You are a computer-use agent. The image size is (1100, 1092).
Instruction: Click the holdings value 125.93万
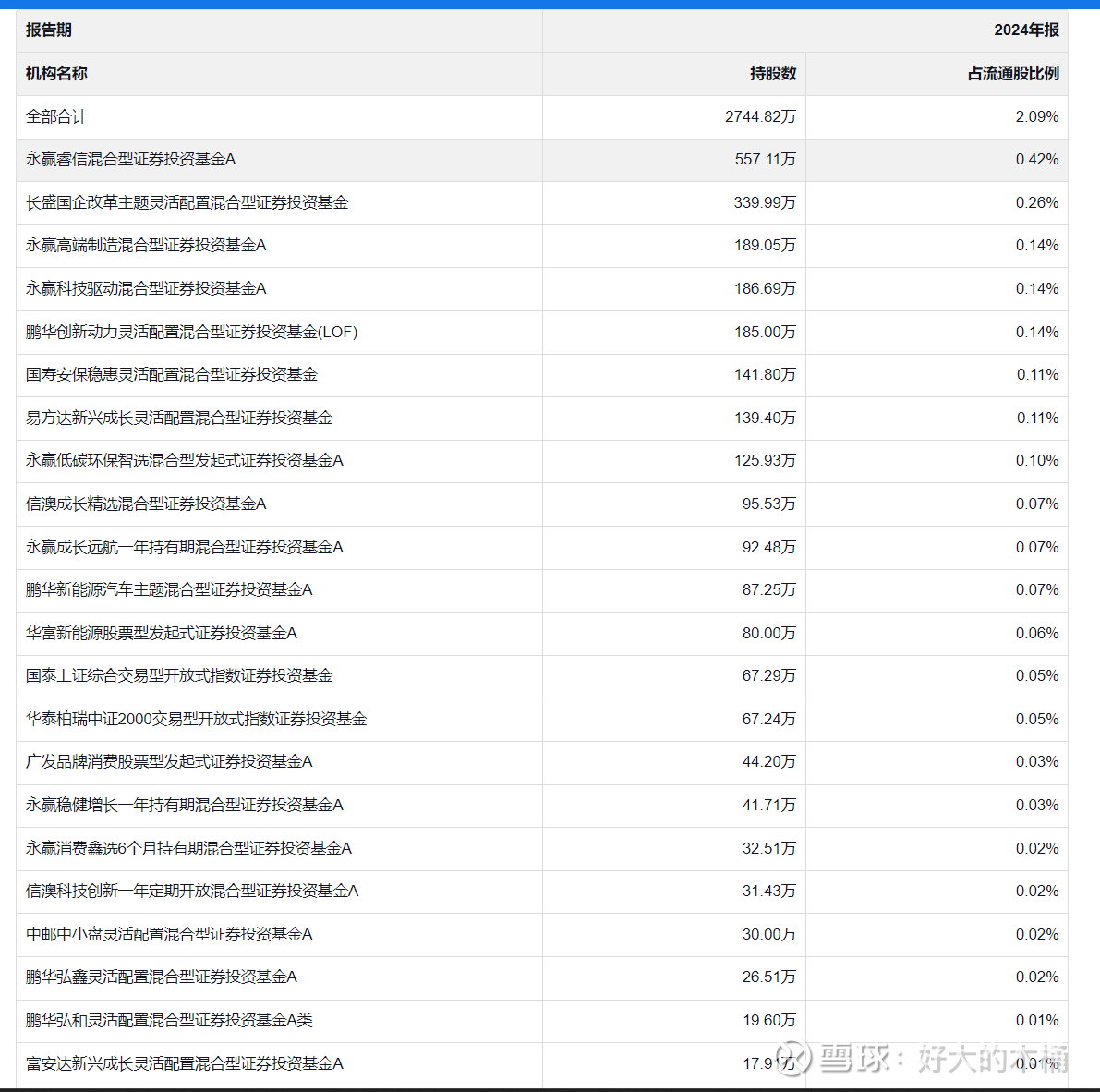coord(766,461)
